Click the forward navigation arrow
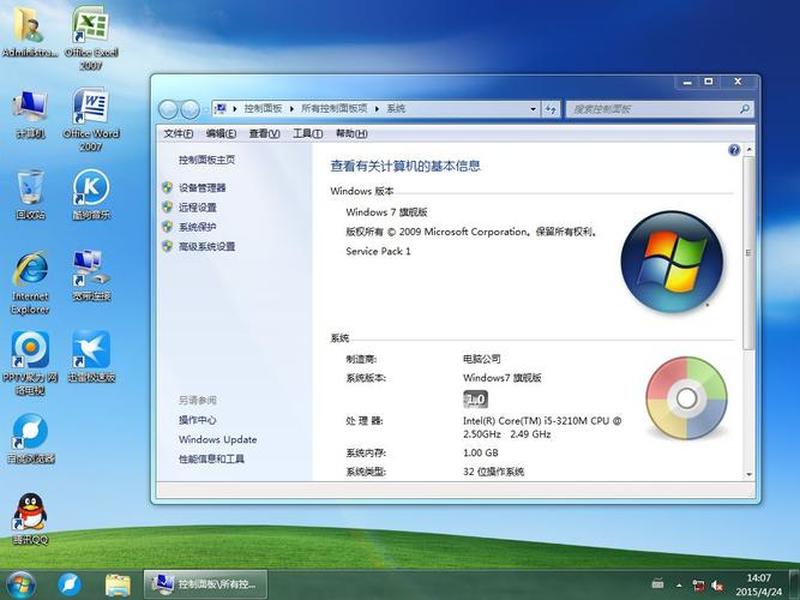The image size is (800, 600). point(190,109)
